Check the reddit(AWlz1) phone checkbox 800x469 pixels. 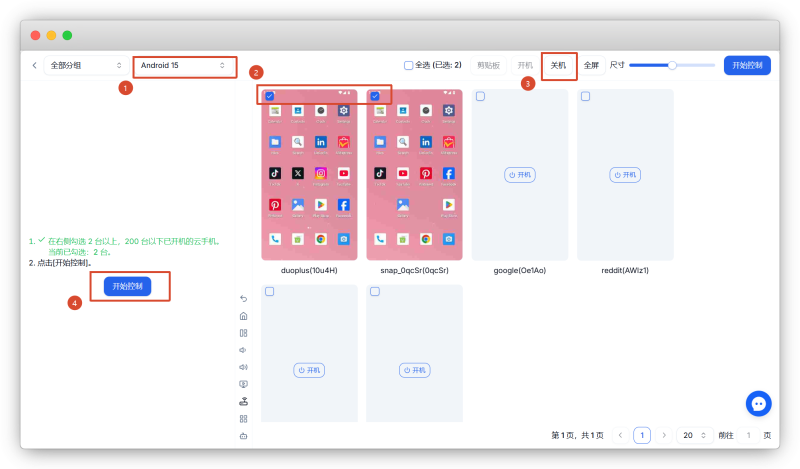click(585, 96)
